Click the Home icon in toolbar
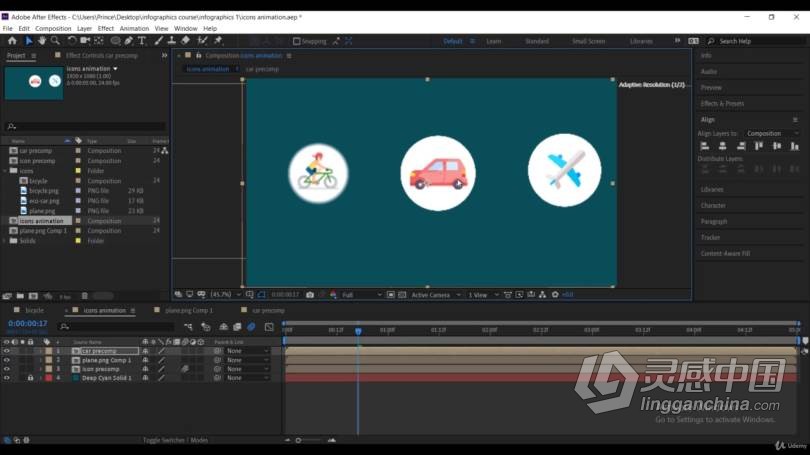This screenshot has width=810, height=455. 12,40
